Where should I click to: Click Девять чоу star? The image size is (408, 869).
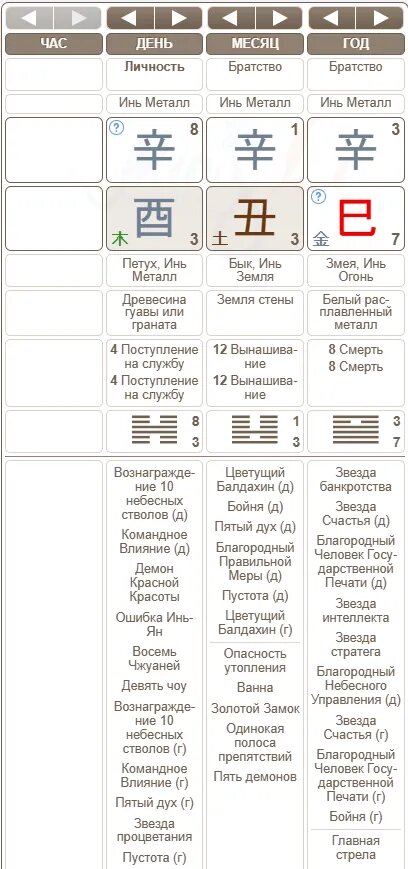point(154,686)
